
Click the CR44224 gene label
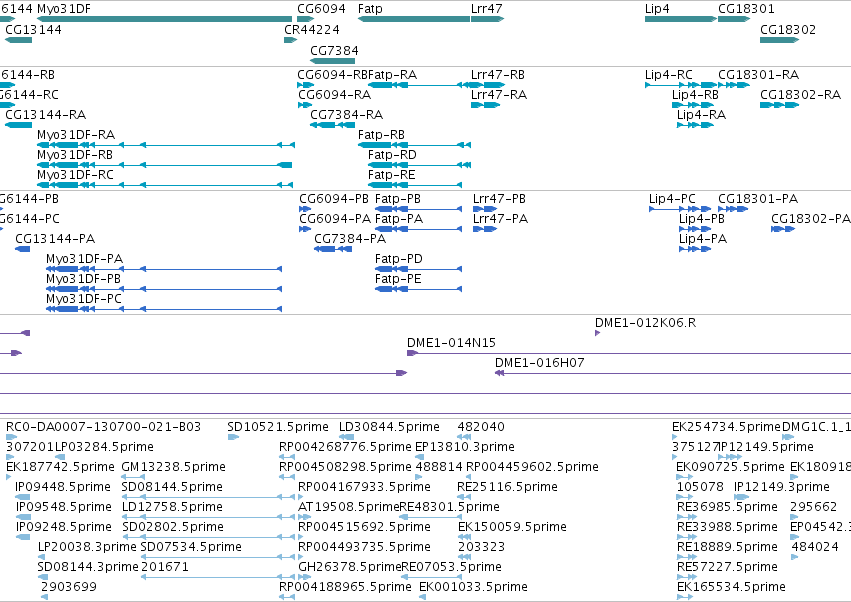coord(312,30)
